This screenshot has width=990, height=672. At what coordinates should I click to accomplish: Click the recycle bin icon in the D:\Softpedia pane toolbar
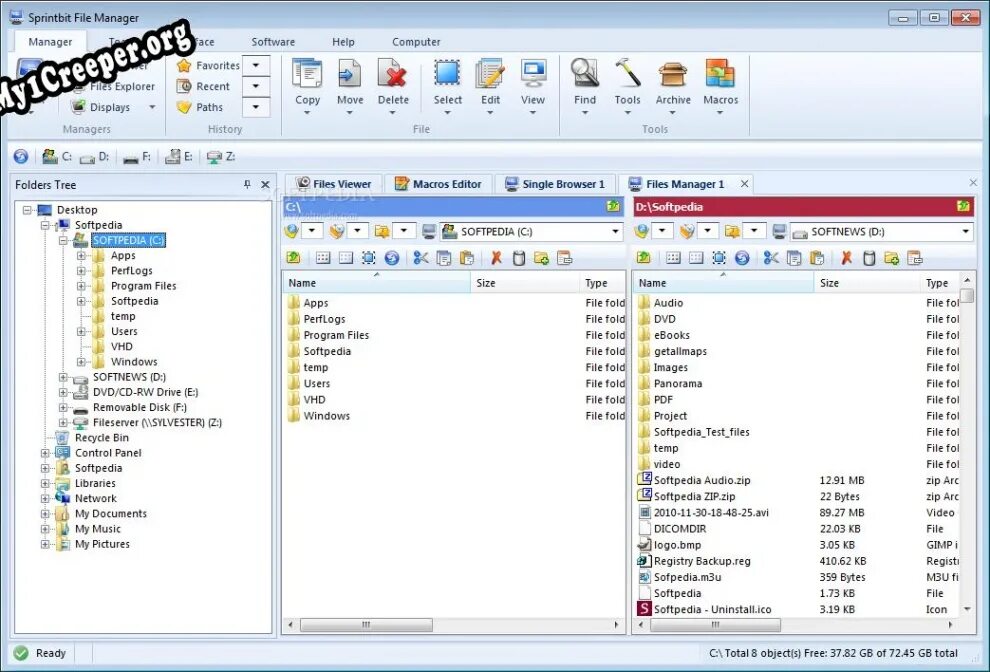[869, 257]
